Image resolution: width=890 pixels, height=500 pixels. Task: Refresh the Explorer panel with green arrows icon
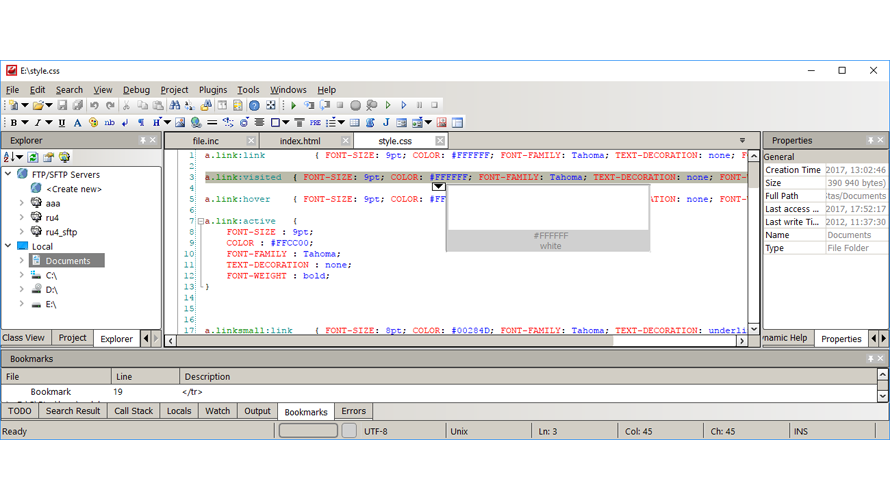click(33, 157)
